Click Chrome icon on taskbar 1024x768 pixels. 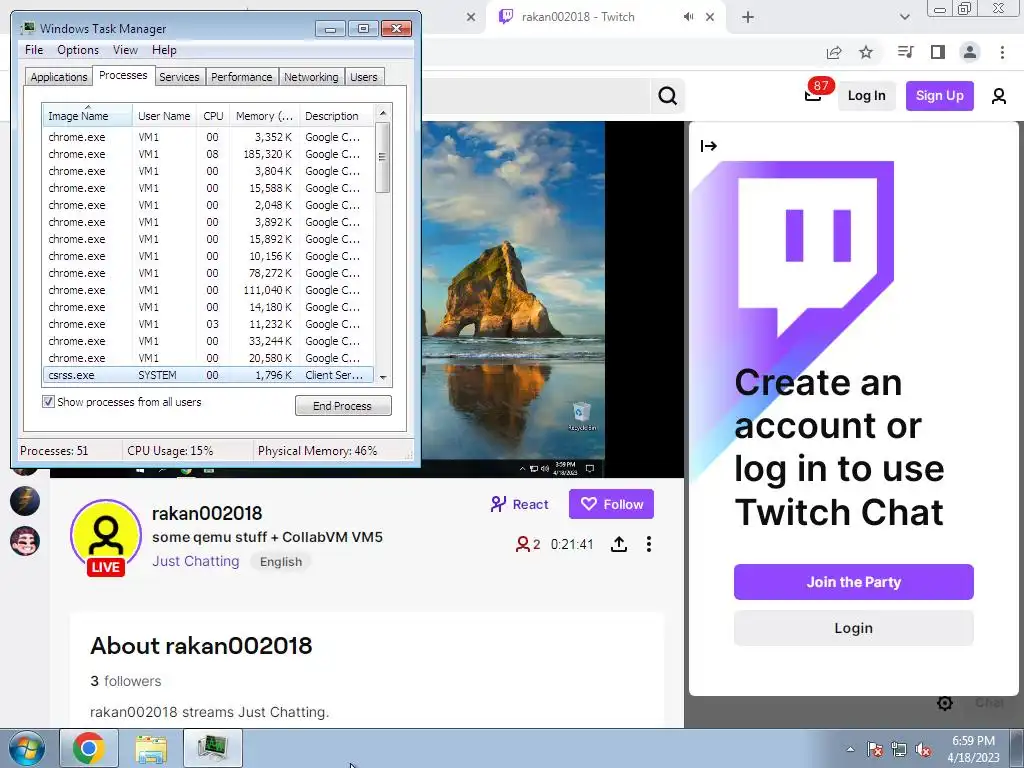[x=89, y=748]
